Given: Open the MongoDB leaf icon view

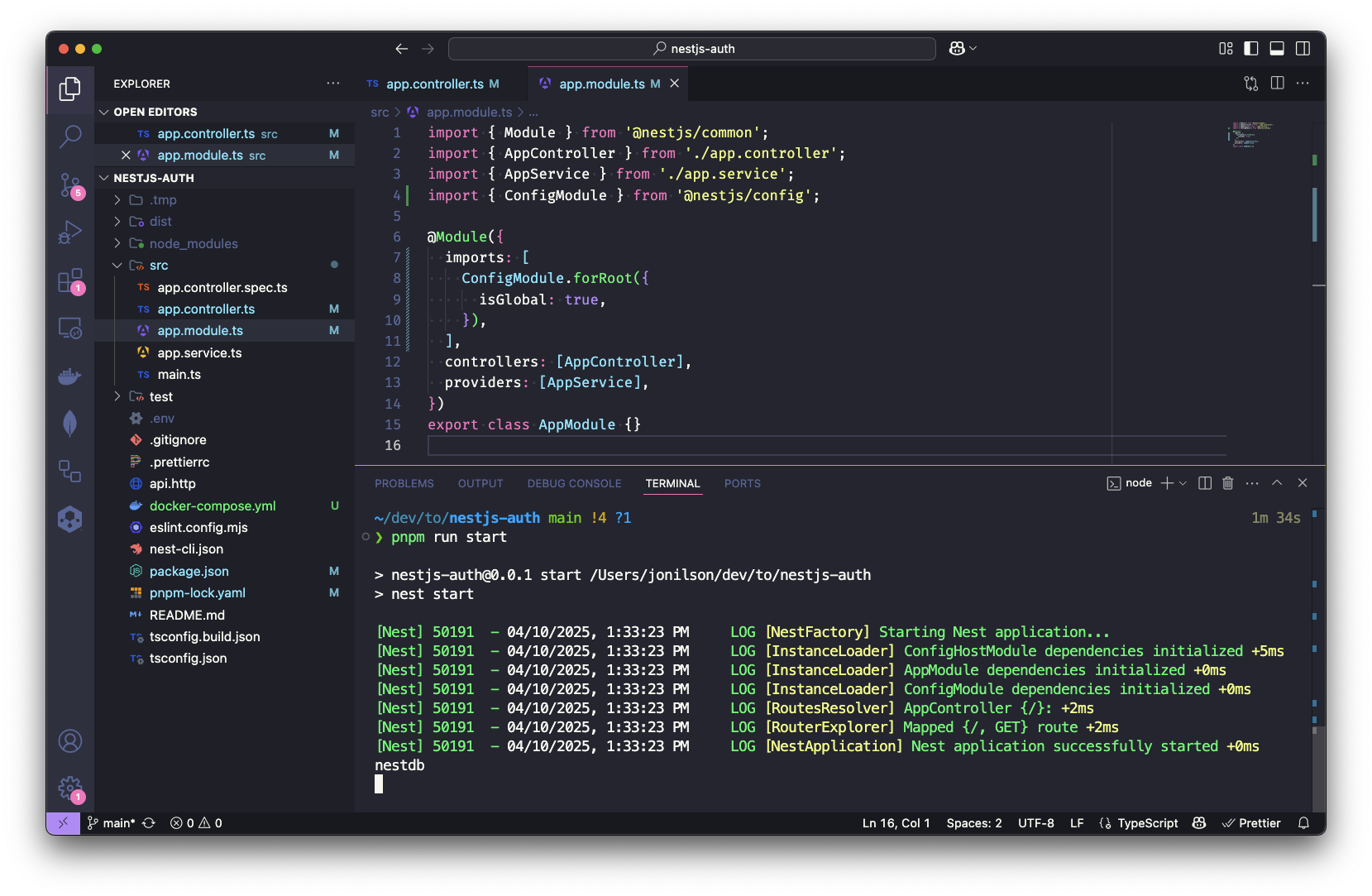Looking at the screenshot, I should point(70,424).
